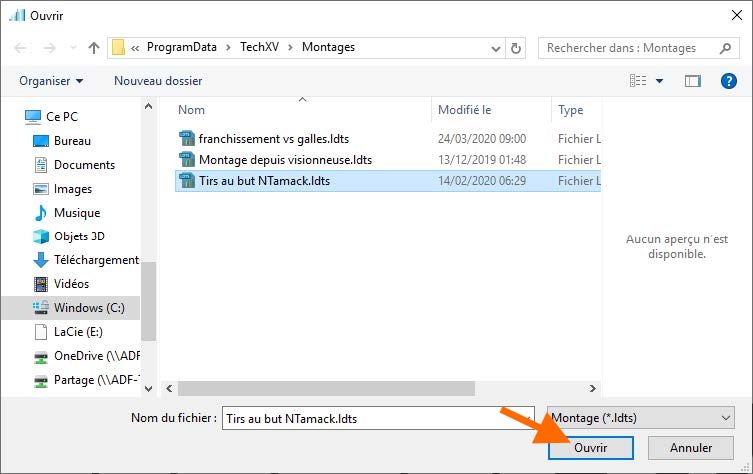This screenshot has width=753, height=474.
Task: Click the Back navigation arrow
Action: click(21, 47)
